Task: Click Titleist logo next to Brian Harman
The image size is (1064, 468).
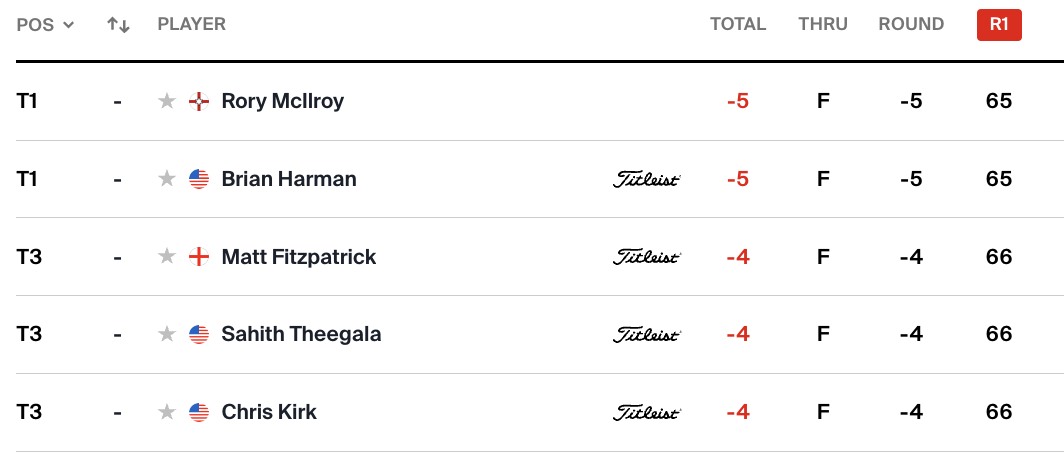Action: click(x=646, y=180)
